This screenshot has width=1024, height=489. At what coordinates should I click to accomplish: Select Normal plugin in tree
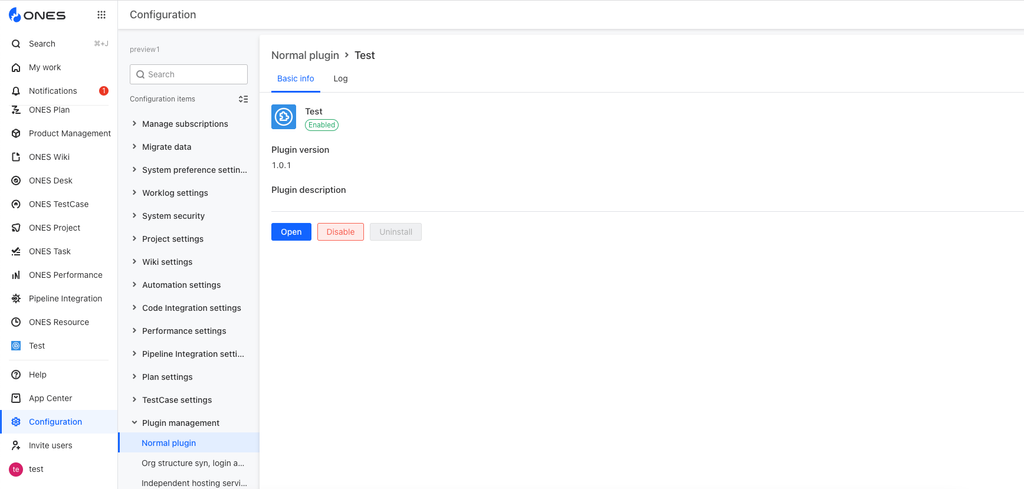[x=188, y=443]
